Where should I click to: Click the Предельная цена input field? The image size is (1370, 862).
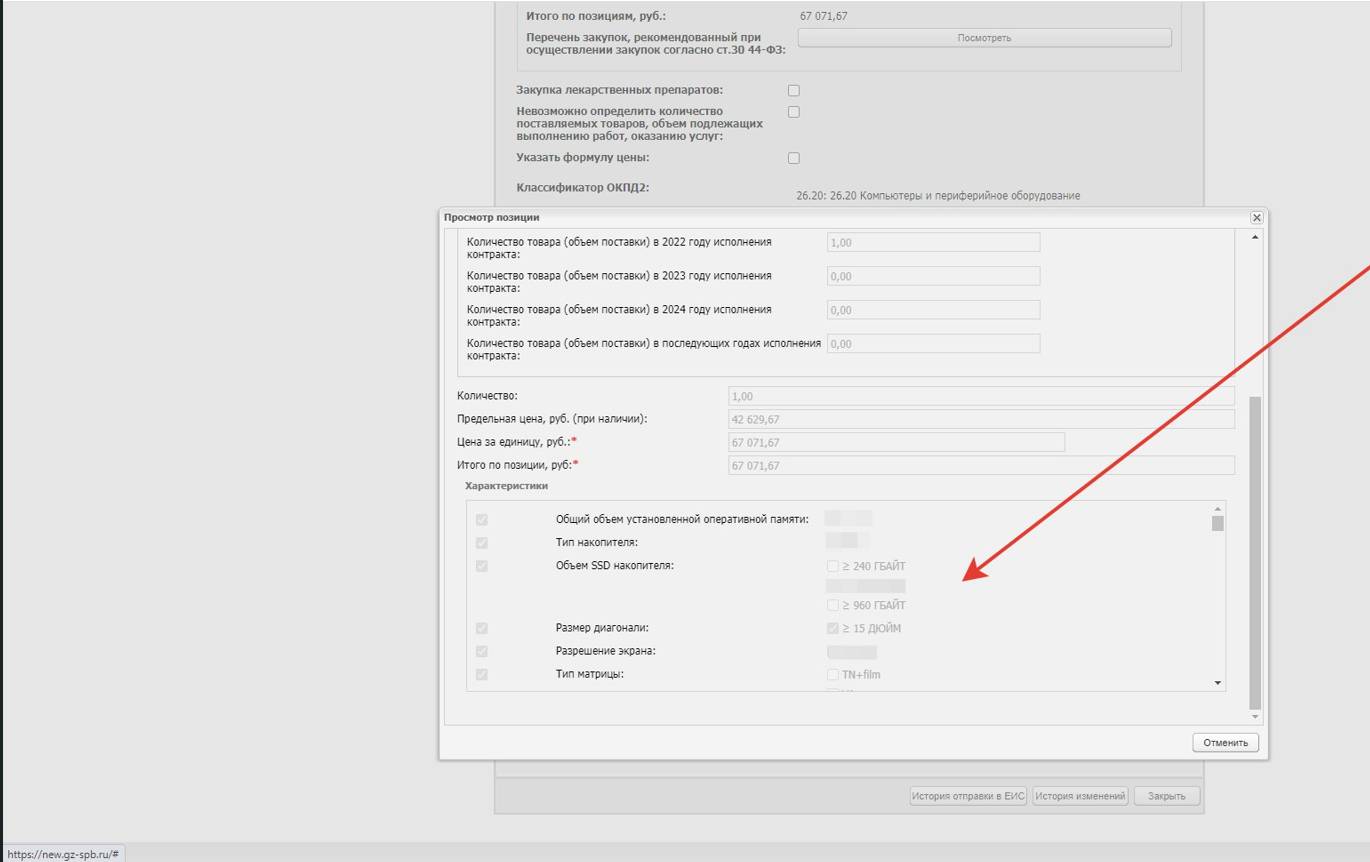point(980,419)
